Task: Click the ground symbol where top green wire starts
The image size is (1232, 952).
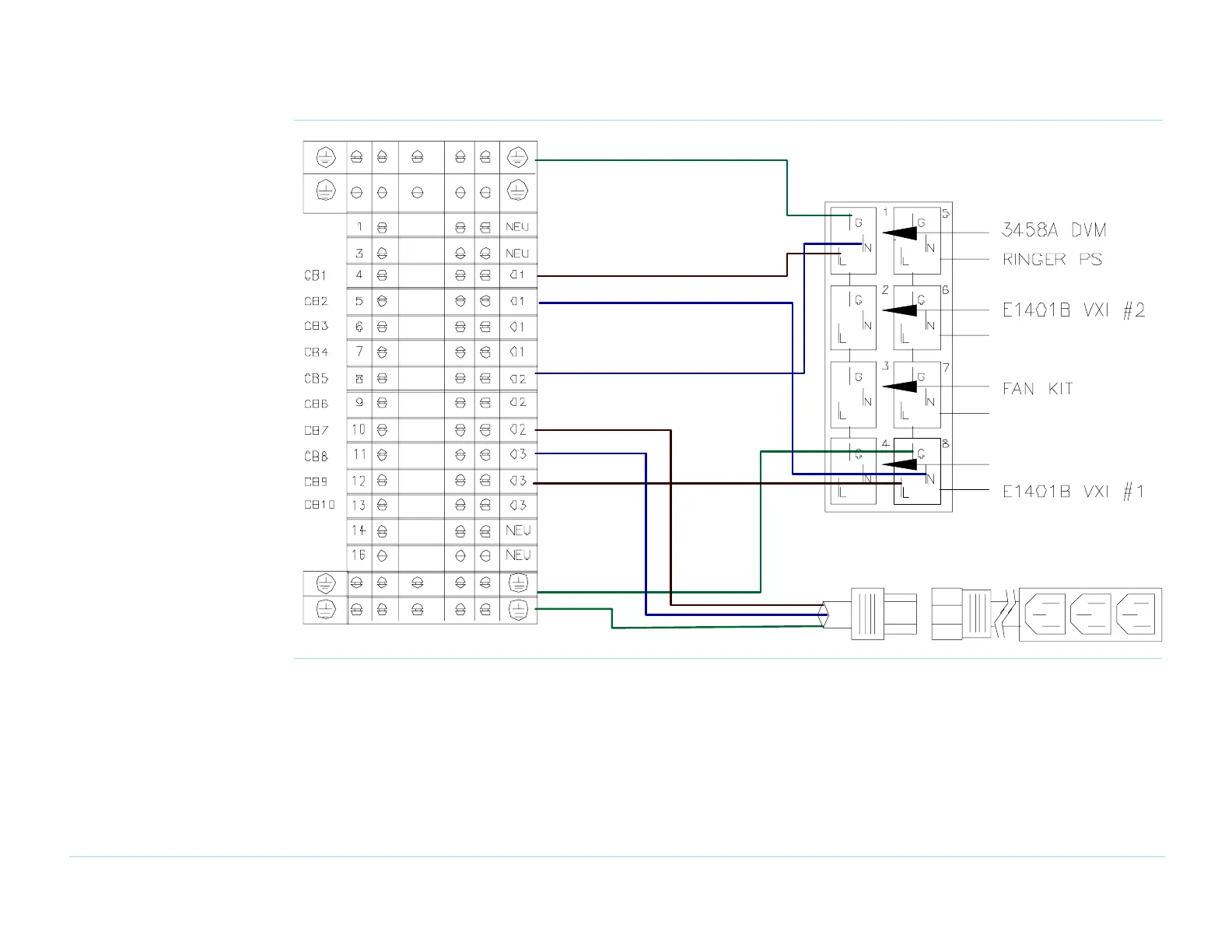Action: click(x=517, y=159)
